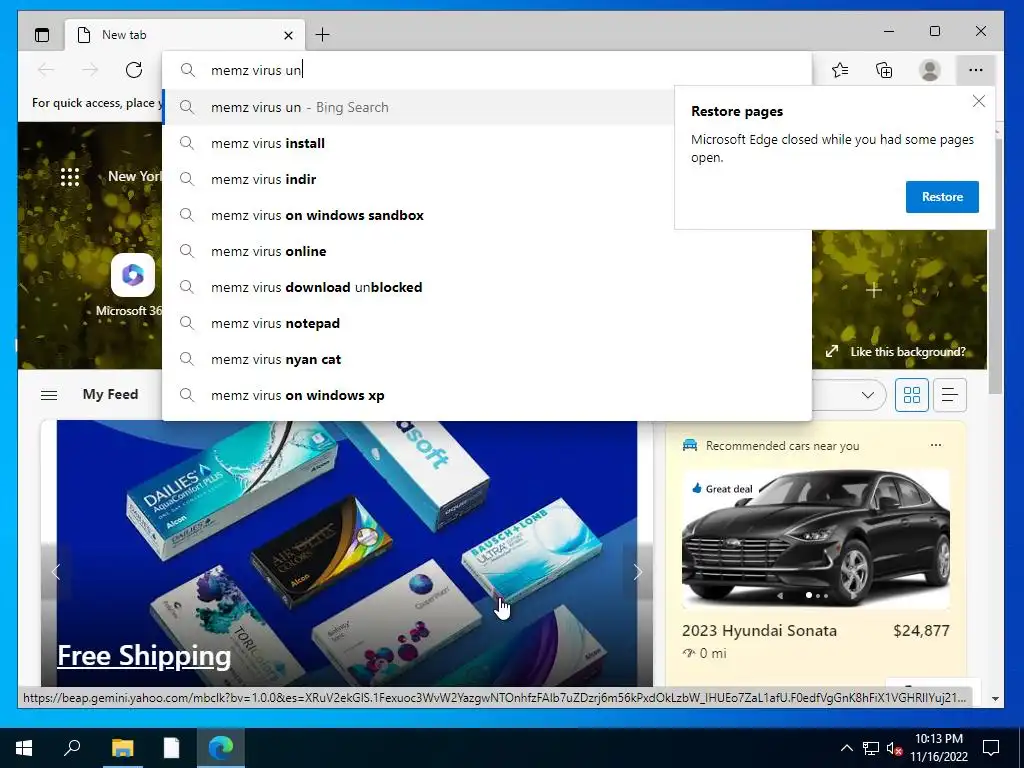Open the notification center icon
The image size is (1024, 768).
(991, 748)
